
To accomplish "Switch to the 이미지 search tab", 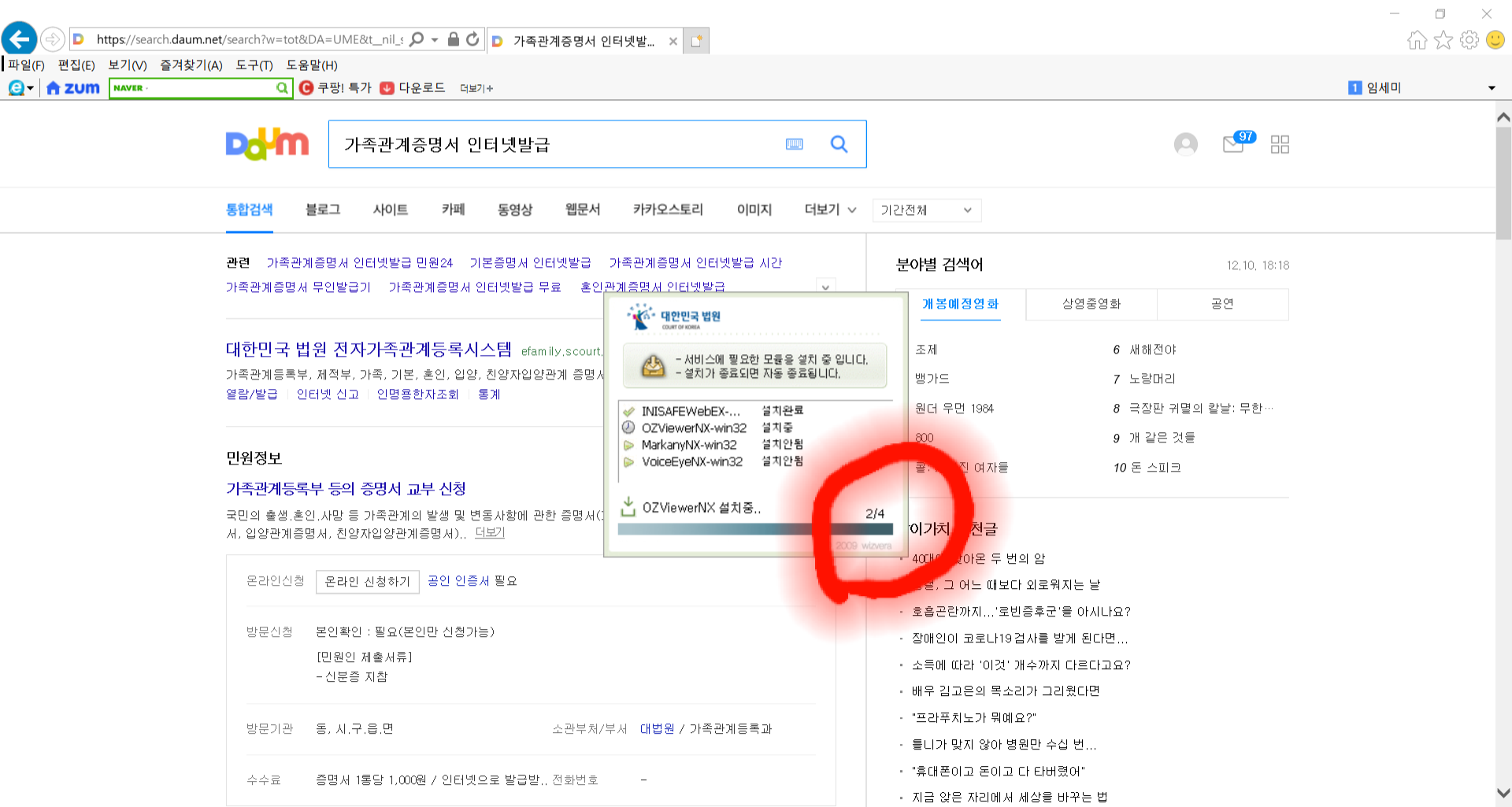I will (754, 209).
